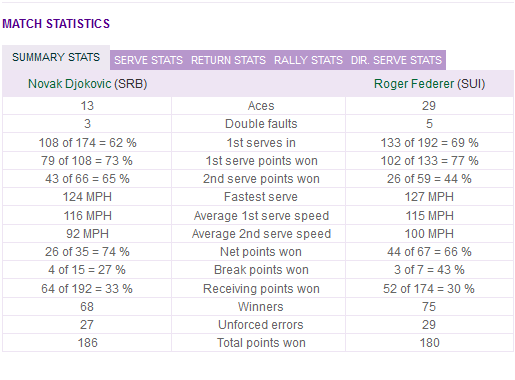Open Roger Federer player link
The image size is (515, 380).
(414, 84)
